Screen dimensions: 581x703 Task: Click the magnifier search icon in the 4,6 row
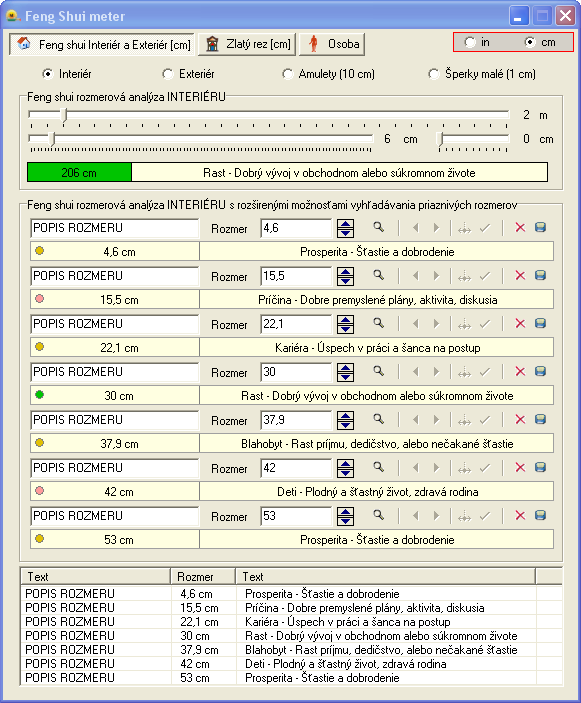point(379,227)
